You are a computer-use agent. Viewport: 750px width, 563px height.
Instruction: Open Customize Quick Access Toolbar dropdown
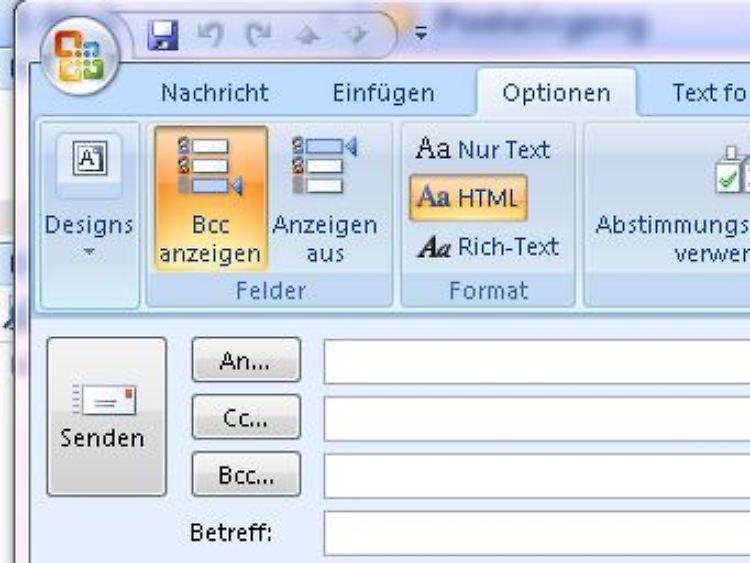(x=420, y=34)
